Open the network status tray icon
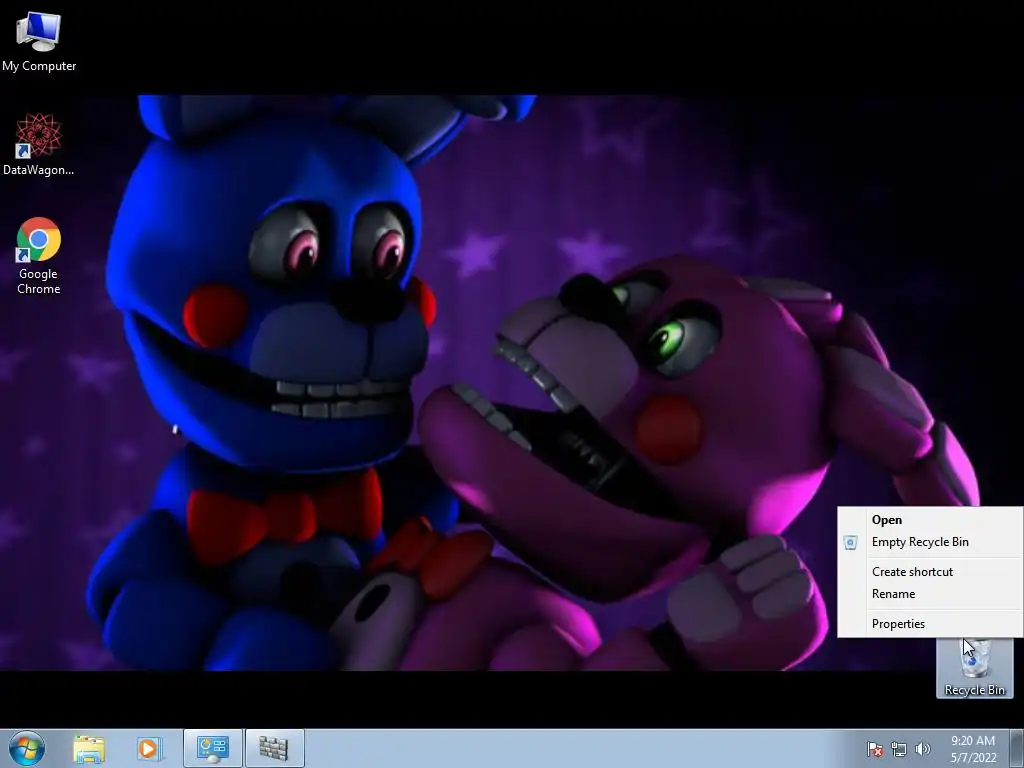Screen dimensions: 1024x768 pos(899,749)
